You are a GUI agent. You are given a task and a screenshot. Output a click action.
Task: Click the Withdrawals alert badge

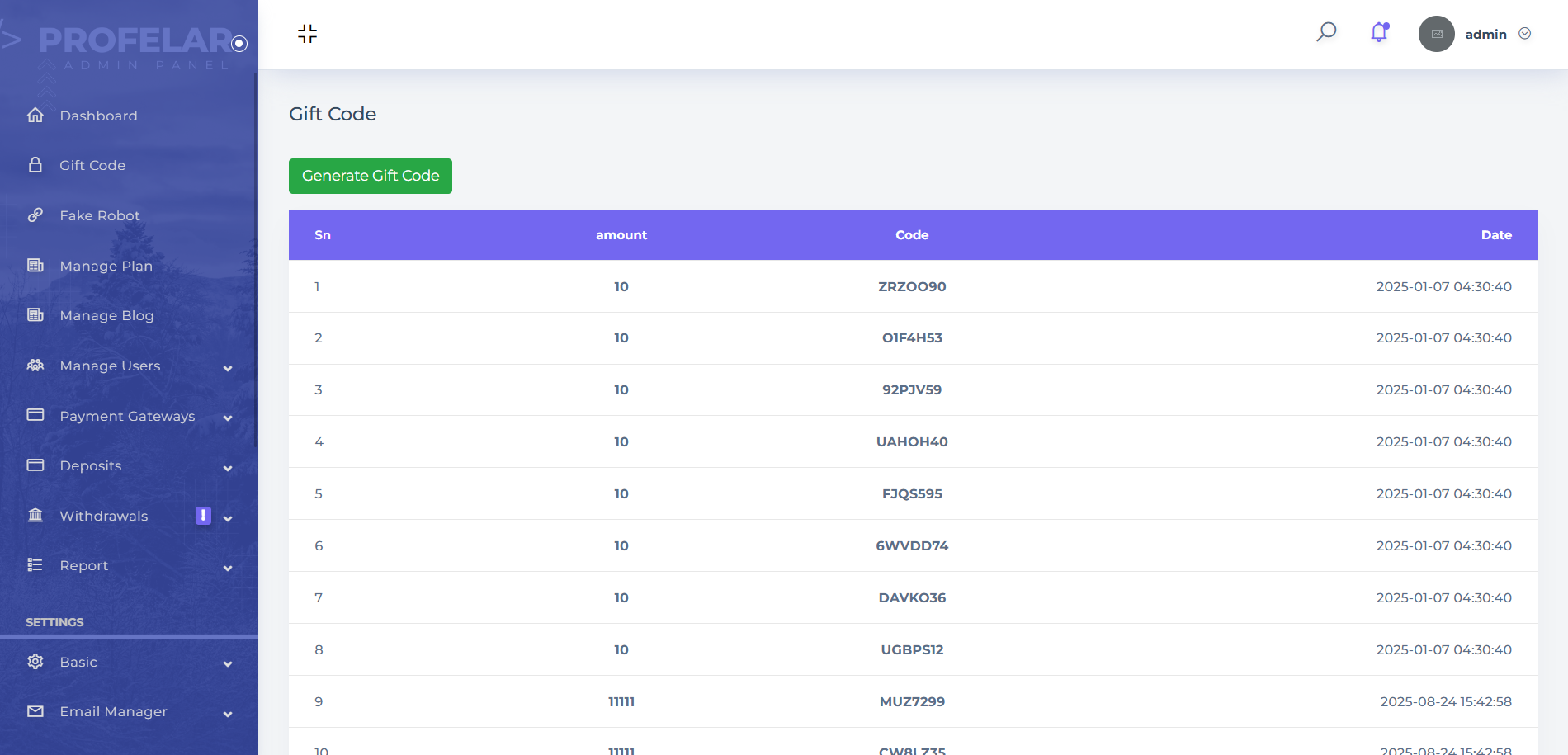203,516
